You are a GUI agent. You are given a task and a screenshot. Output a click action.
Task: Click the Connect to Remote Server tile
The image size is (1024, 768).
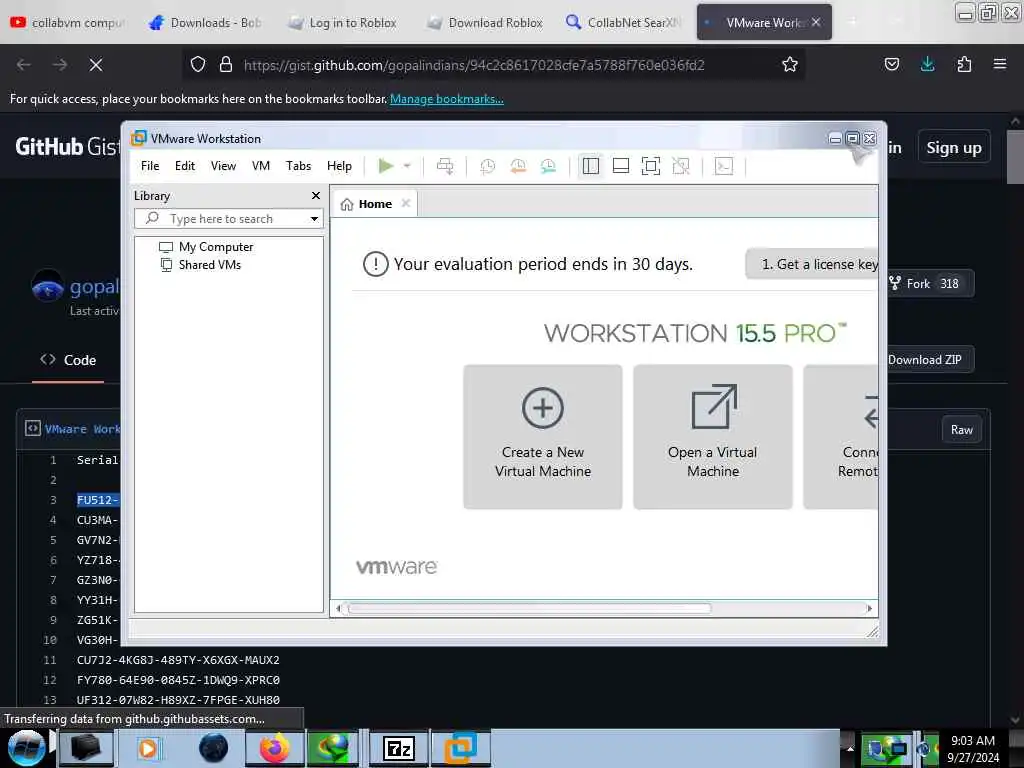[x=841, y=436]
